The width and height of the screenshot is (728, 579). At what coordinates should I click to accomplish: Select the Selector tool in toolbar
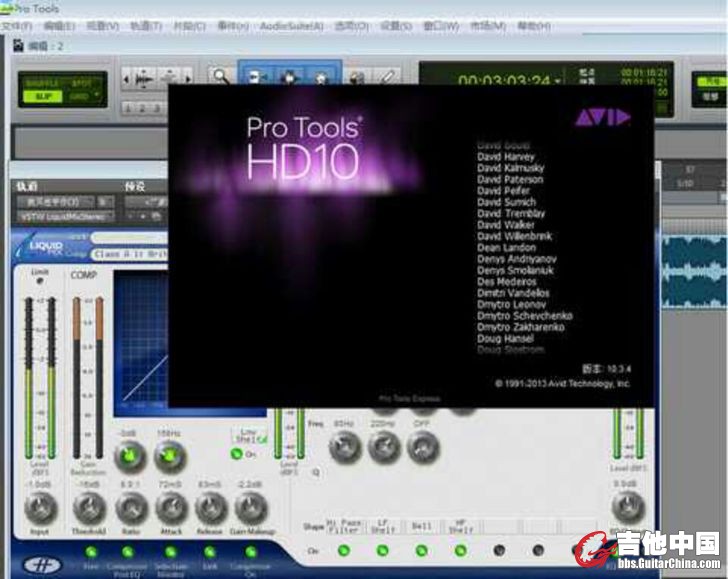[x=289, y=76]
